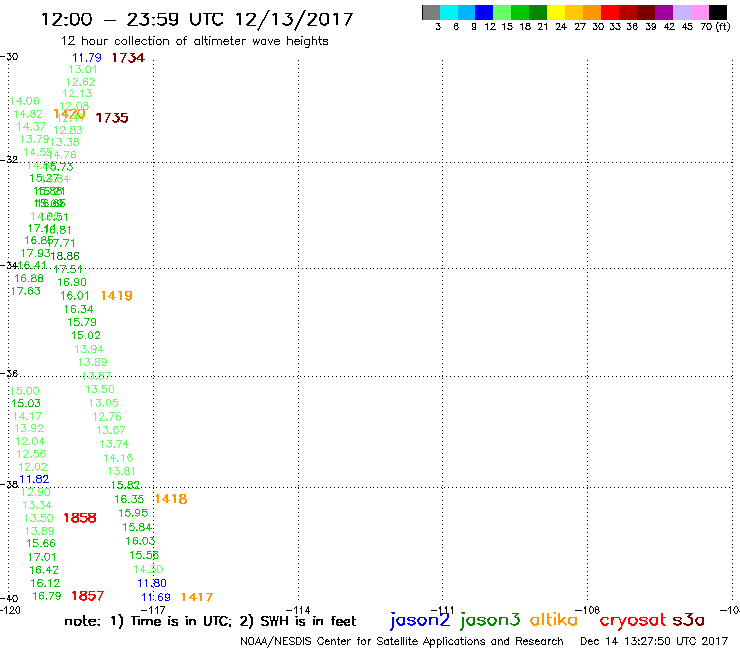740x650 pixels.
Task: Click the blue "11.79" wave height
Action: coord(87,58)
